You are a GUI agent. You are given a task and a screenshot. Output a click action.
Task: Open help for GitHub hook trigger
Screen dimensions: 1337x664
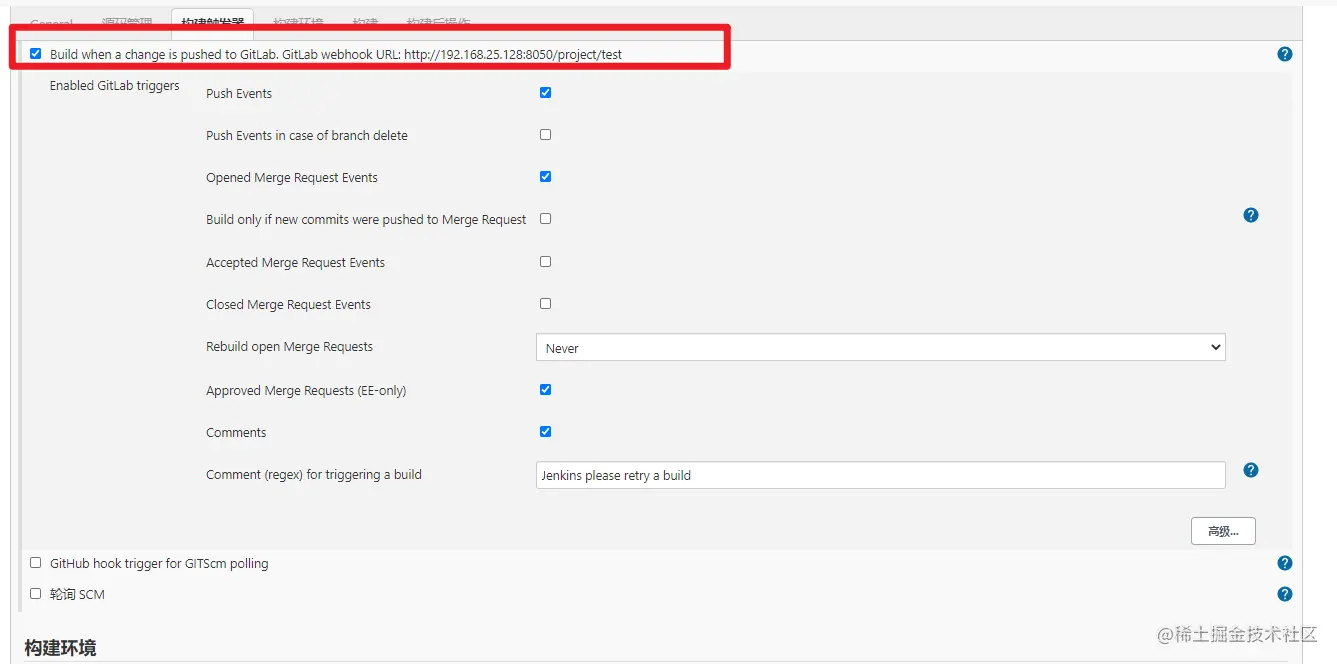point(1285,563)
